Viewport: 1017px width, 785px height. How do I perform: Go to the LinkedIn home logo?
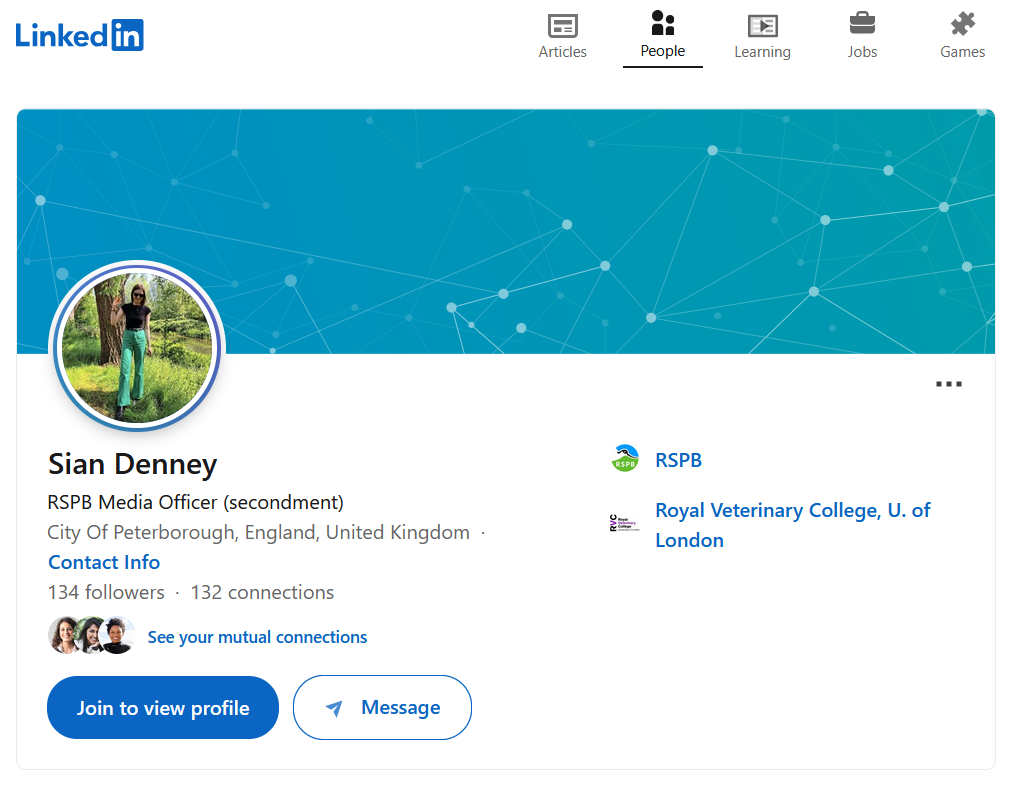tap(79, 35)
